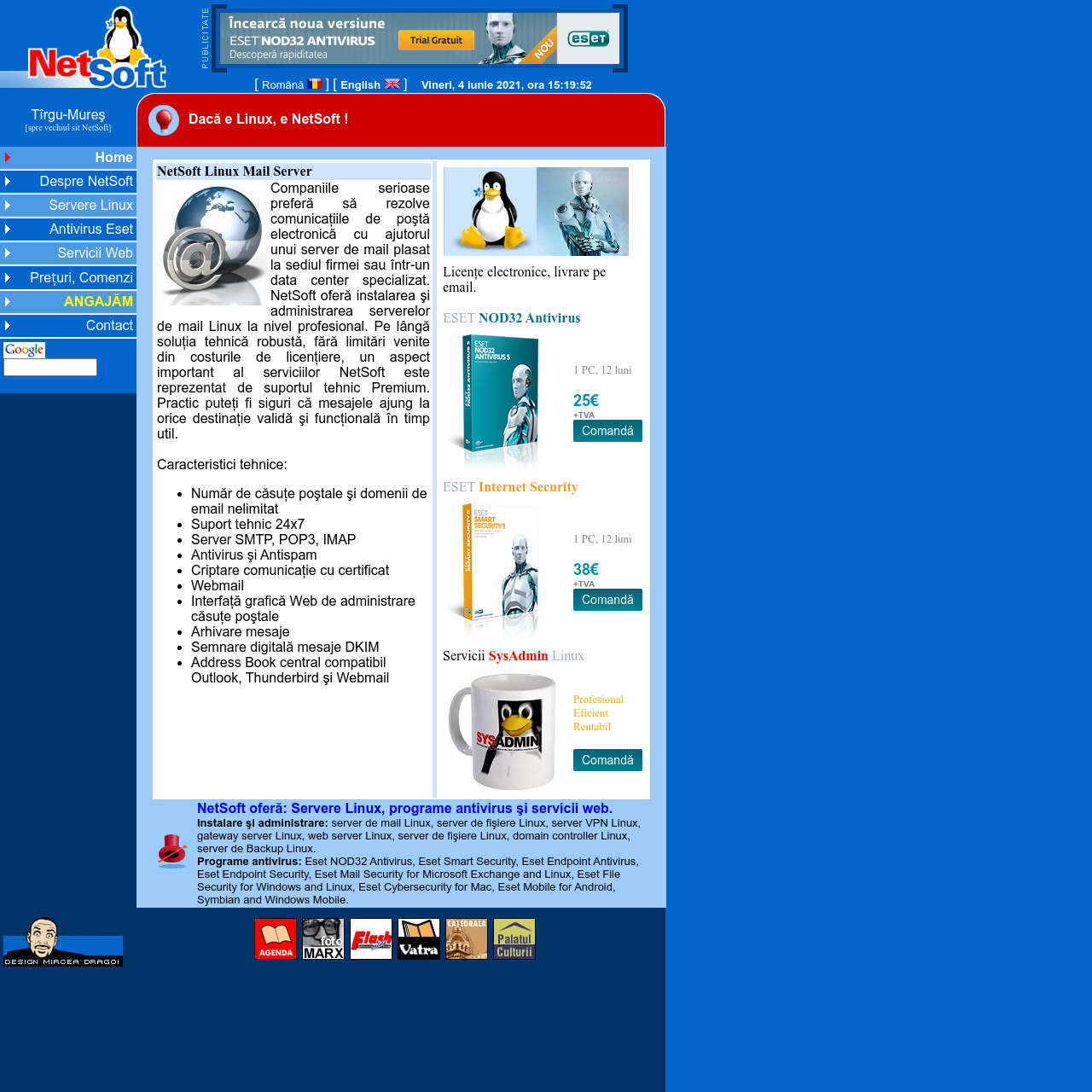The image size is (1092, 1092).
Task: Switch language to Română
Action: pos(283,84)
